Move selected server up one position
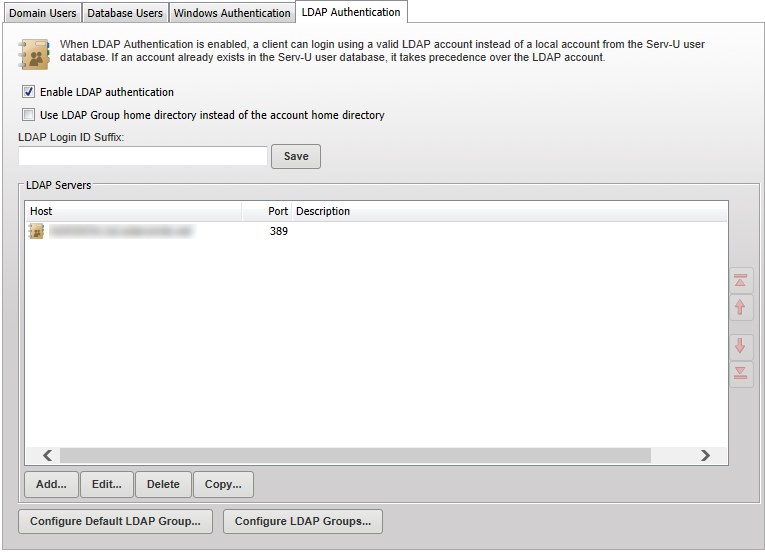 click(x=741, y=307)
